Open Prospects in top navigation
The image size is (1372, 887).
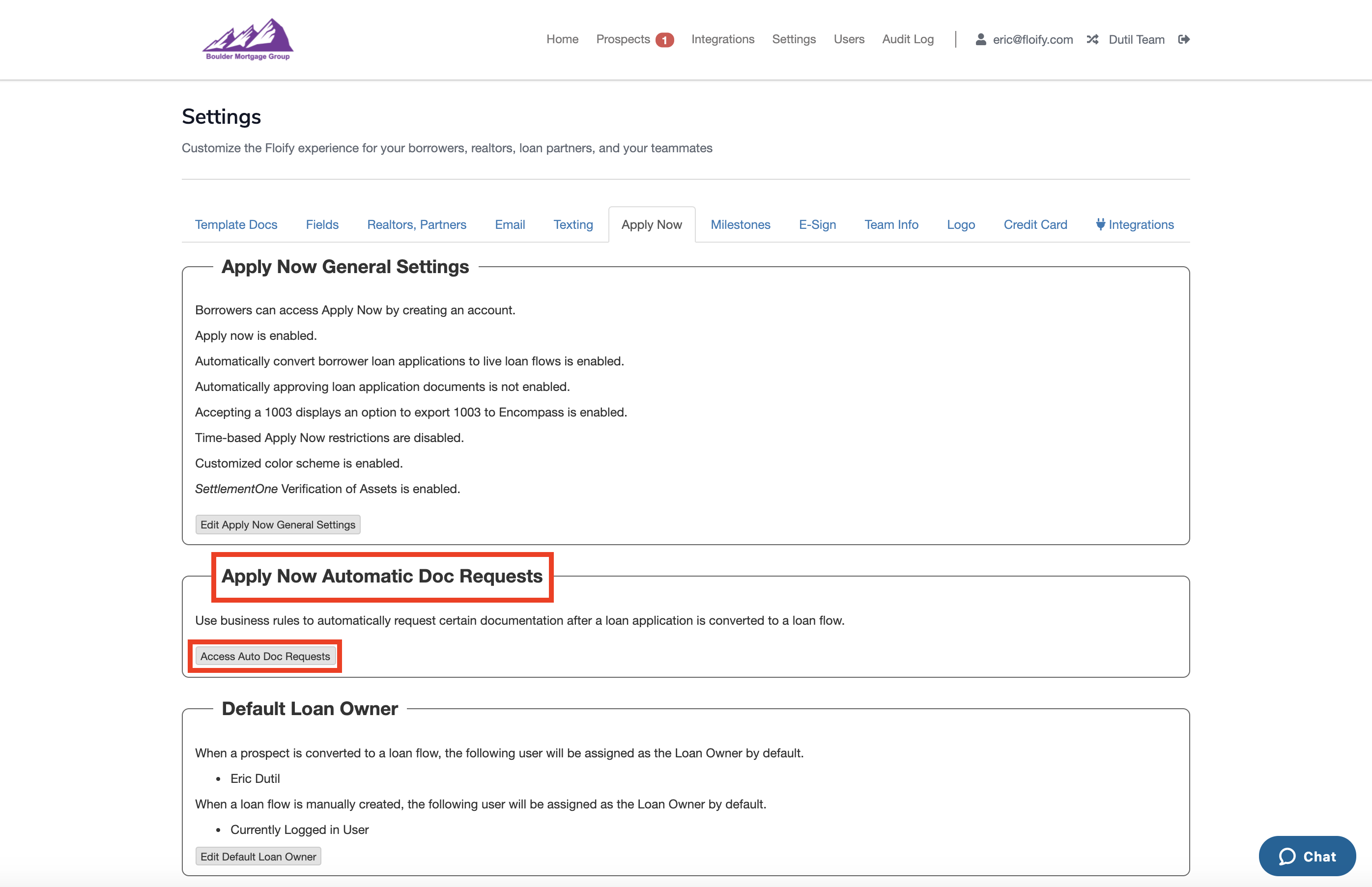(x=623, y=39)
